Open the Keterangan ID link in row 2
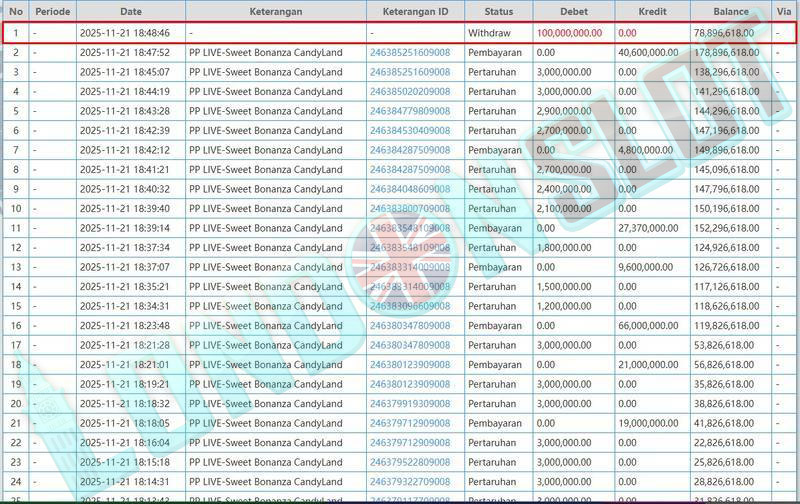 pyautogui.click(x=410, y=52)
